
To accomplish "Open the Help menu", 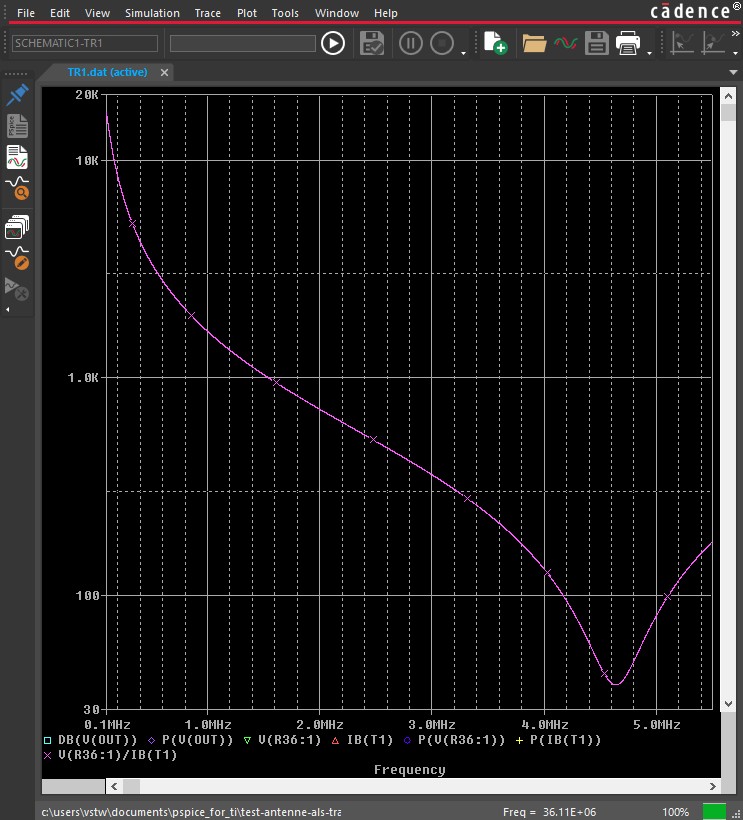I will point(385,13).
